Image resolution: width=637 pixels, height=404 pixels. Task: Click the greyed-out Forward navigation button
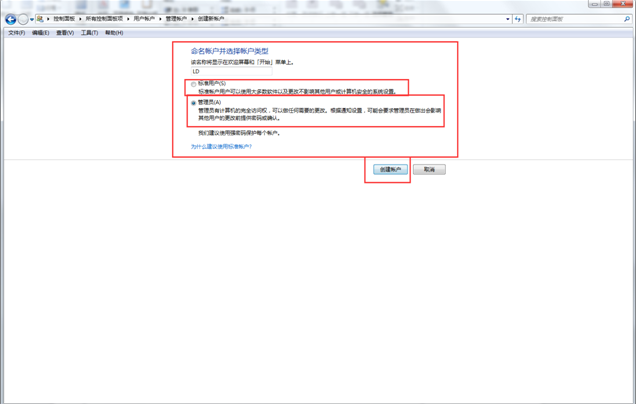click(23, 19)
